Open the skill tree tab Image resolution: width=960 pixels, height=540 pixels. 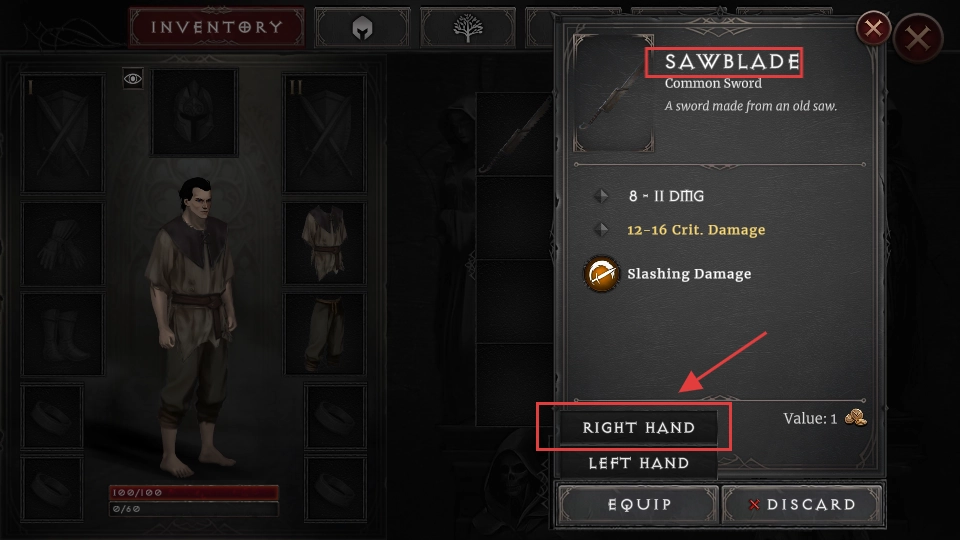click(468, 28)
